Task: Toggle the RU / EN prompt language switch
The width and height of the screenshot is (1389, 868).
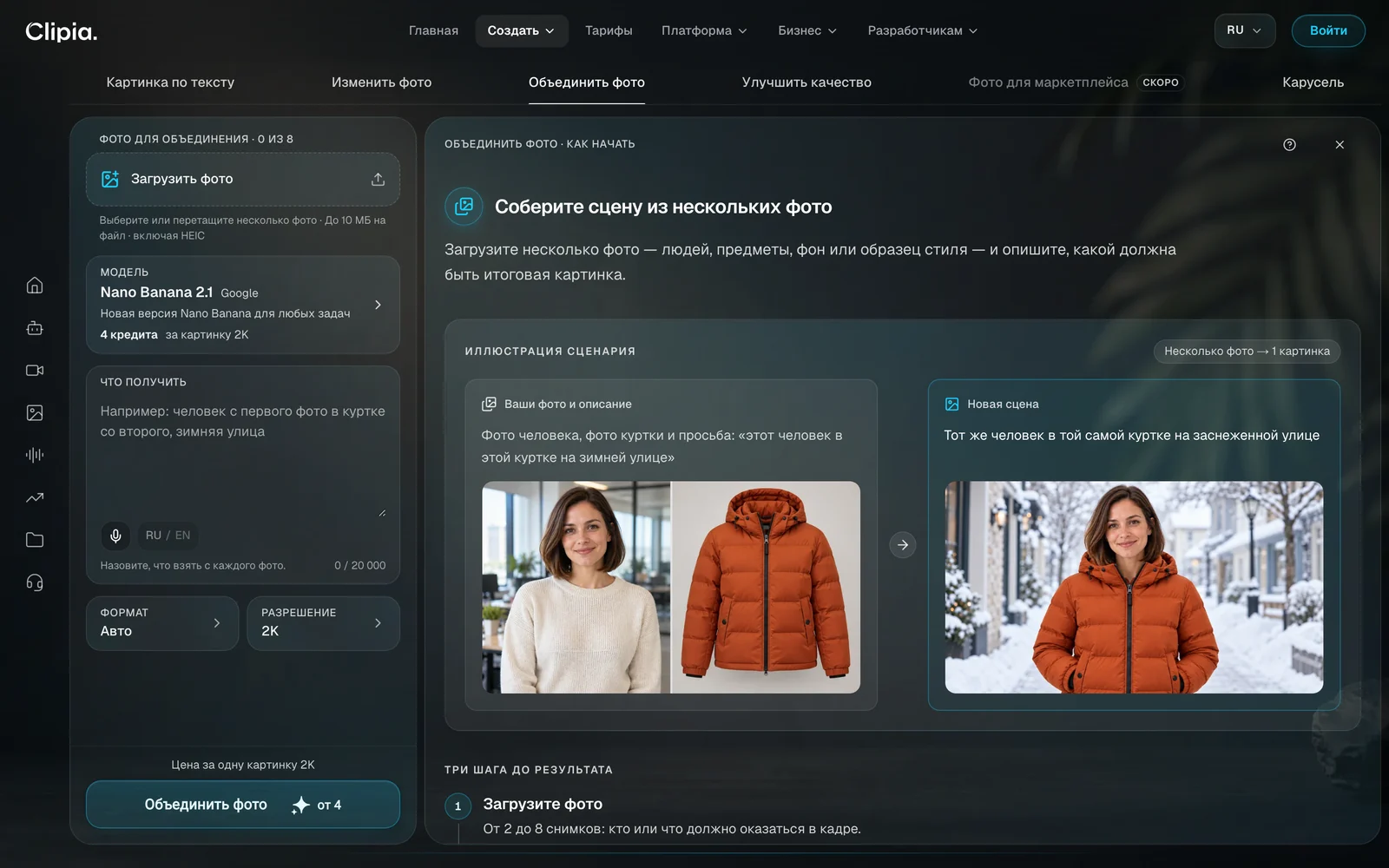Action: (168, 536)
